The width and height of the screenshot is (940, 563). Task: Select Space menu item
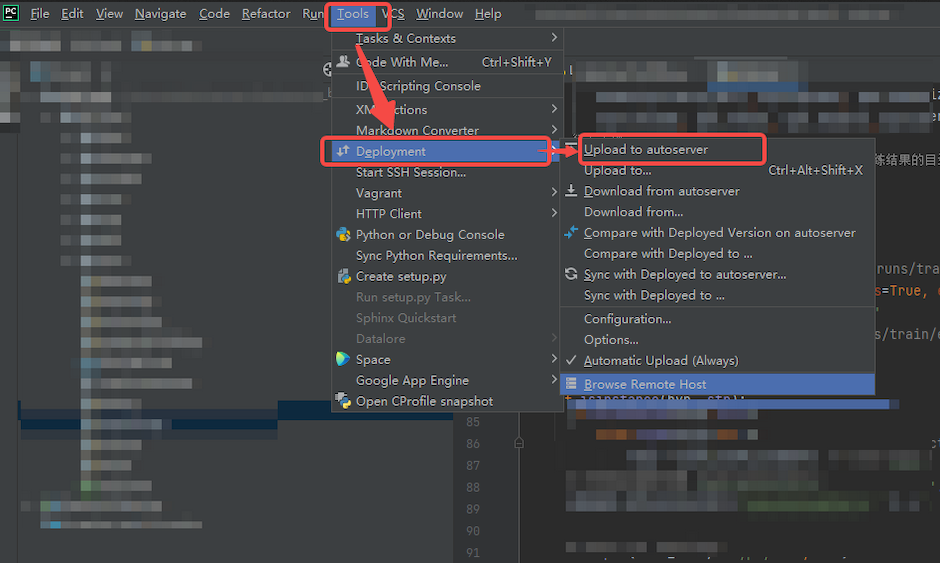point(447,359)
